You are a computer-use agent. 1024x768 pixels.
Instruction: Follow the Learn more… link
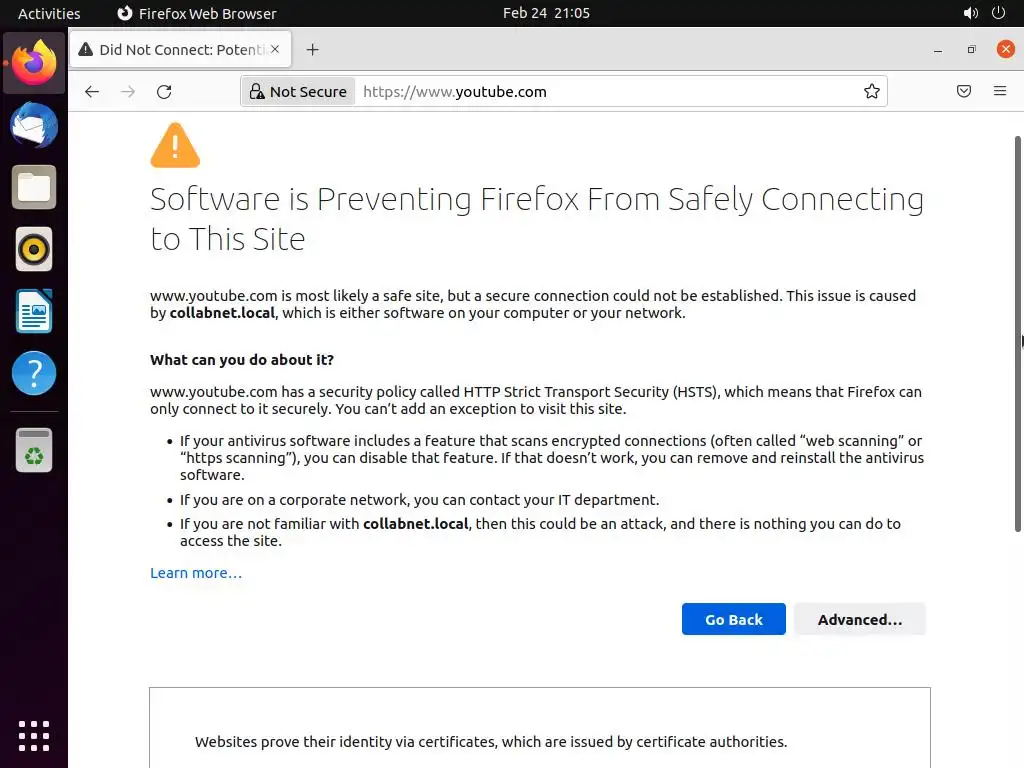click(x=196, y=573)
